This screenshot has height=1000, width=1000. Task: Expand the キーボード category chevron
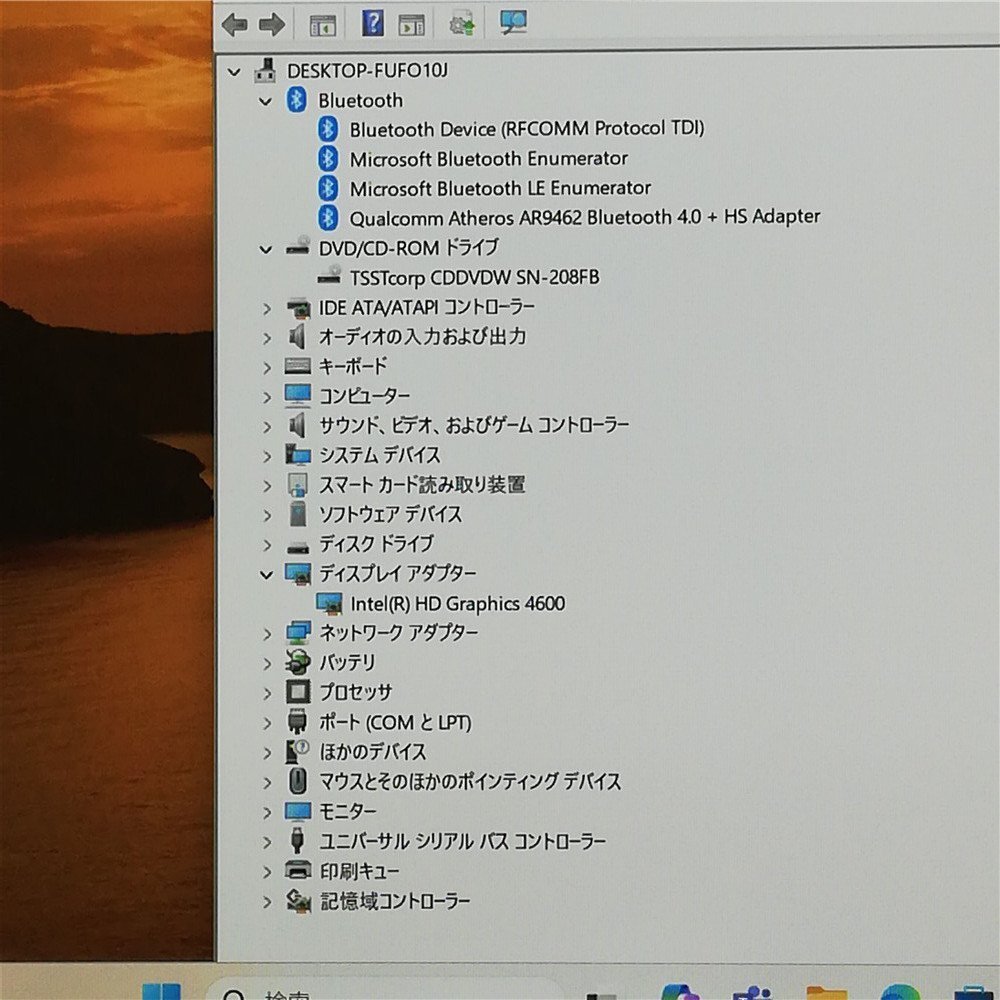(x=267, y=368)
